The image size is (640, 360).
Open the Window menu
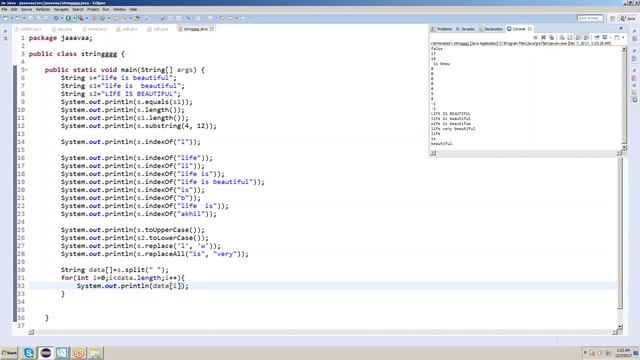tap(119, 9)
